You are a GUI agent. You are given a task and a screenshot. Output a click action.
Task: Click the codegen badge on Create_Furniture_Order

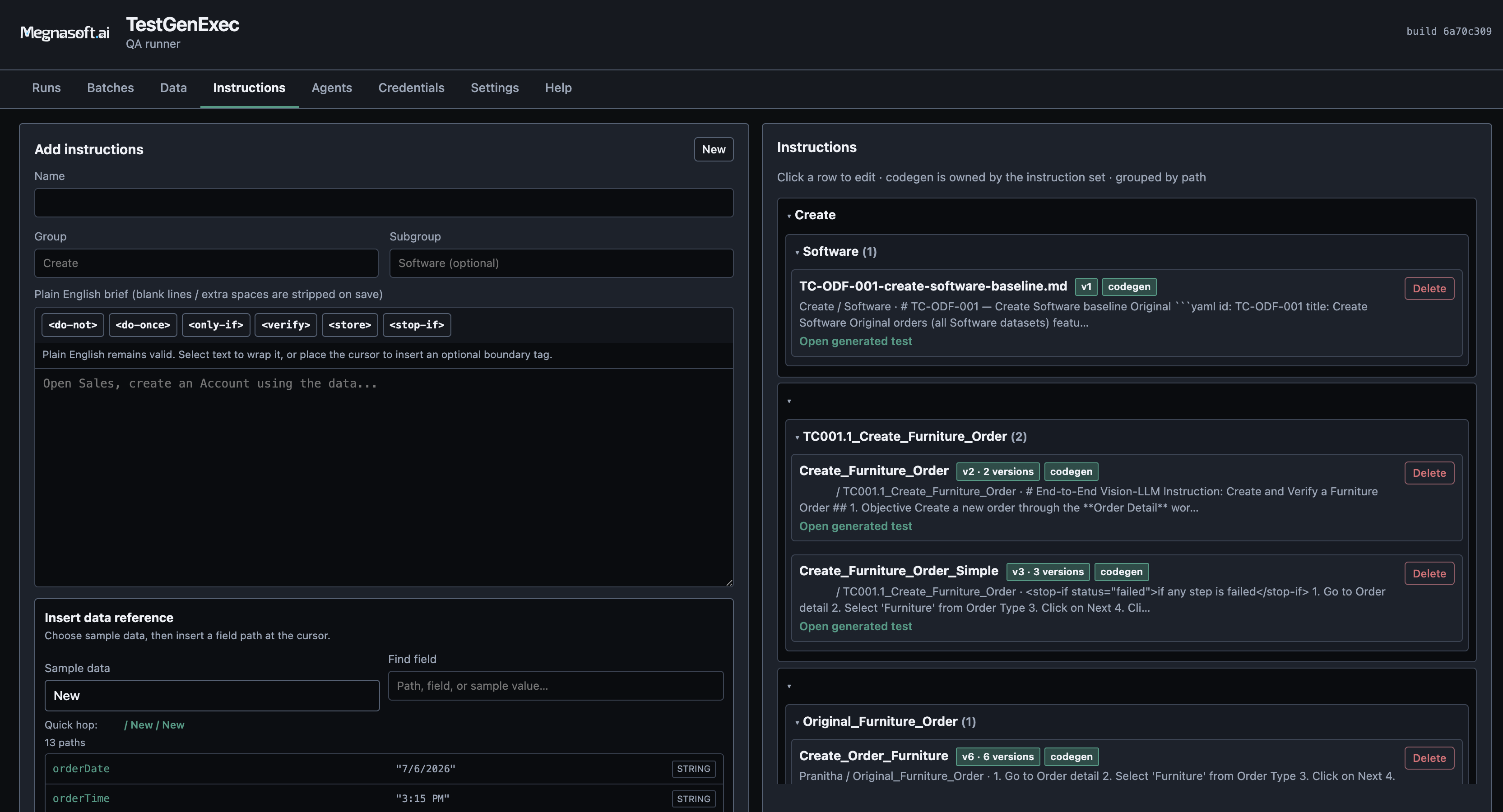1071,471
